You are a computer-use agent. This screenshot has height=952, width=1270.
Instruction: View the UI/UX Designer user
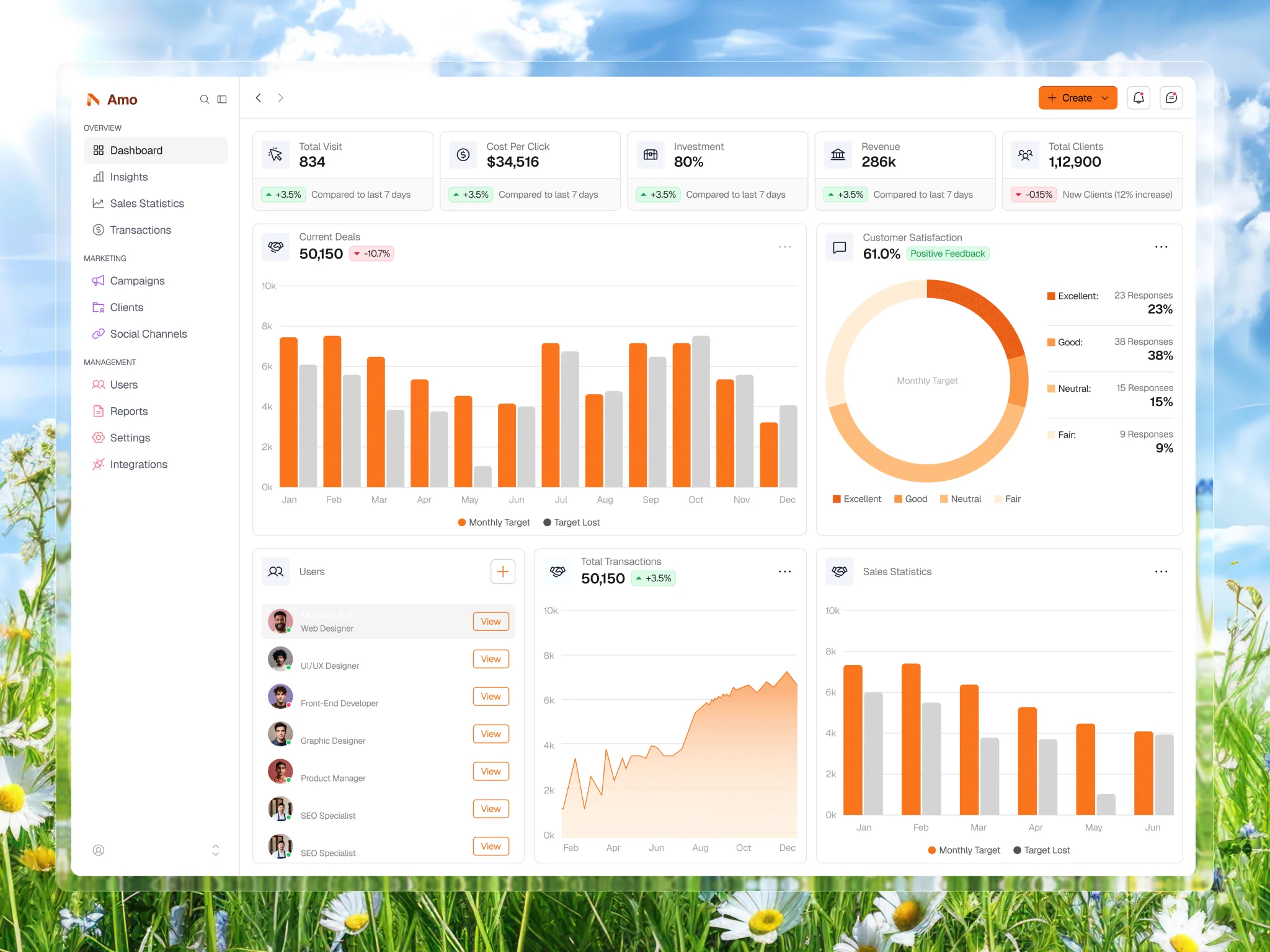[x=491, y=659]
